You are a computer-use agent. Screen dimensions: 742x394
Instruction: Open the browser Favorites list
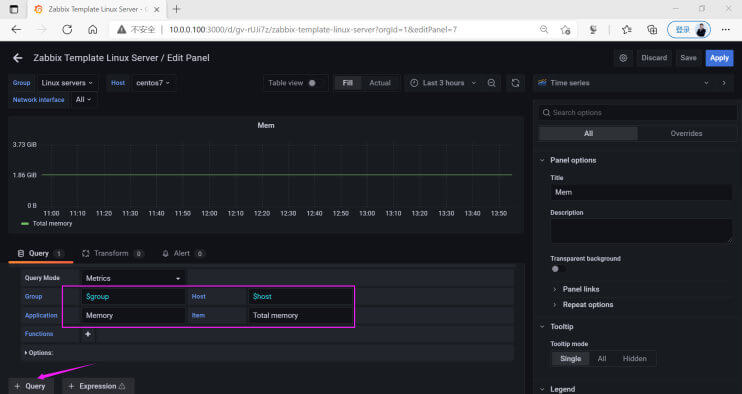[x=627, y=29]
